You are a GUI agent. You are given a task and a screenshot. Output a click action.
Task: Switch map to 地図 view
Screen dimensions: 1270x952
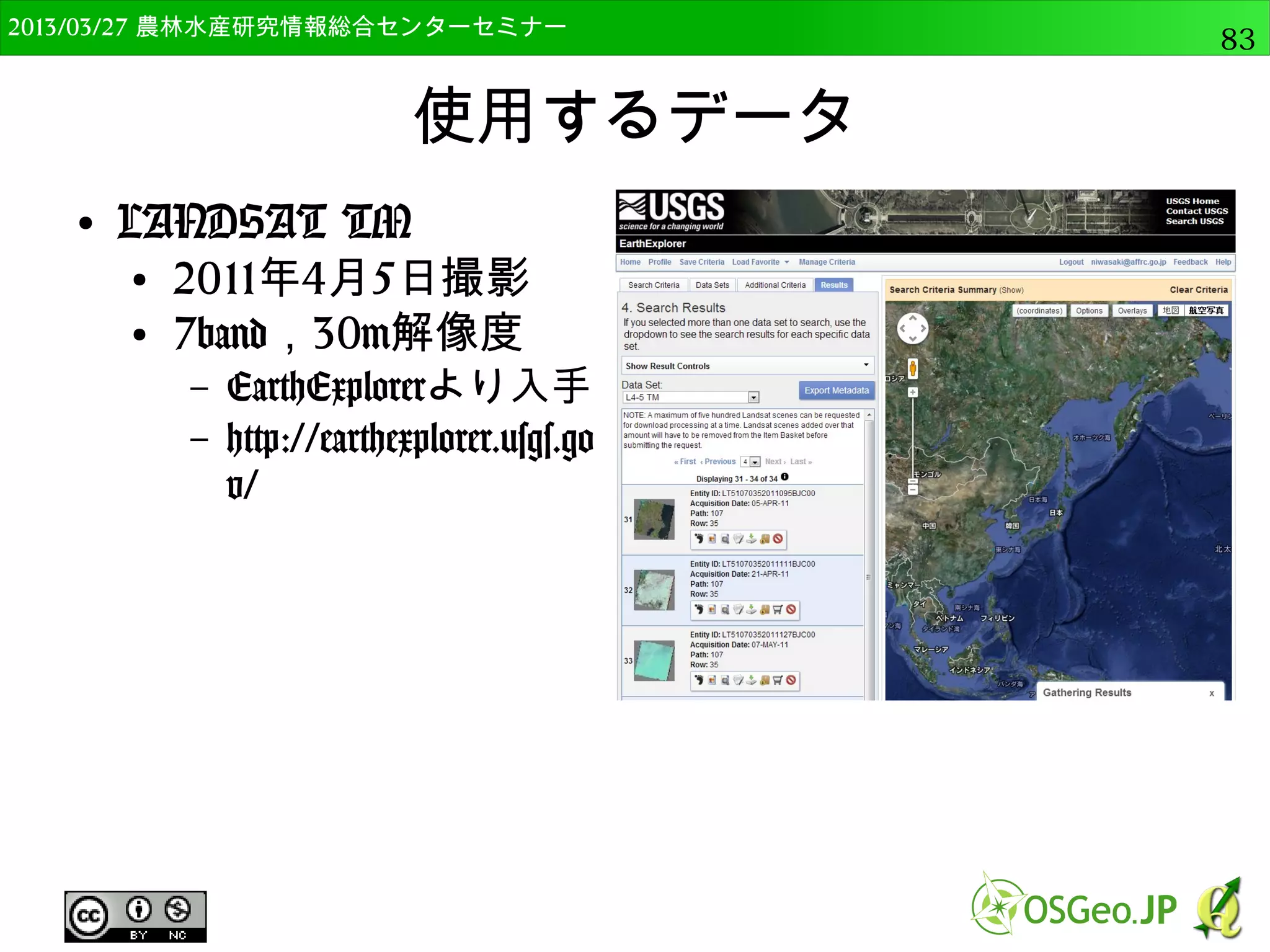[1171, 311]
